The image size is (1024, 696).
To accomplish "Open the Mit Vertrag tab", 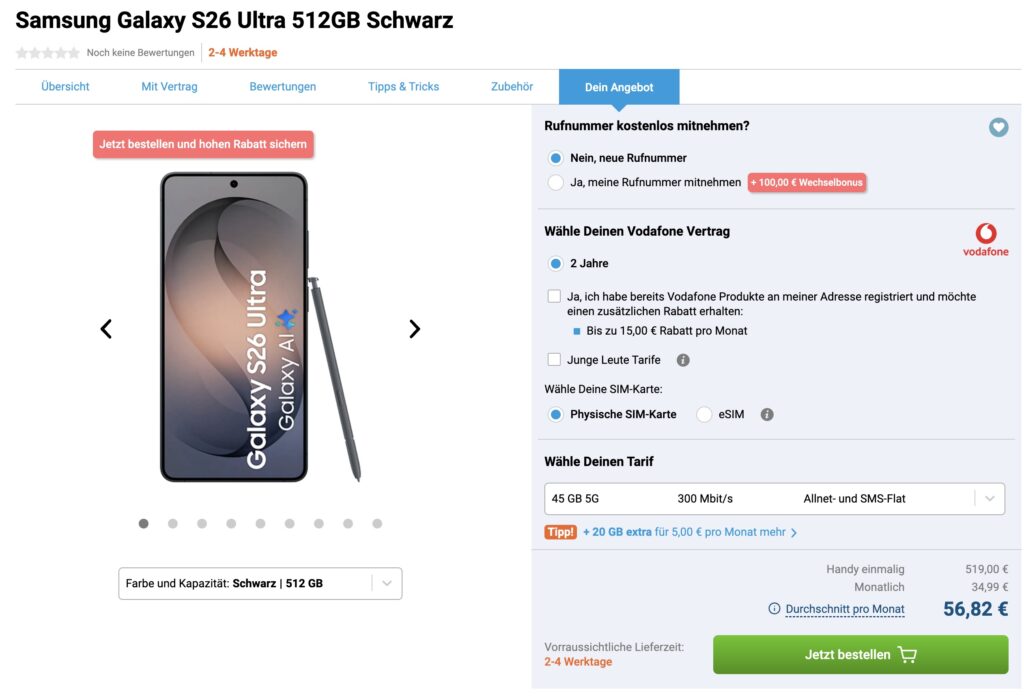I will click(169, 87).
